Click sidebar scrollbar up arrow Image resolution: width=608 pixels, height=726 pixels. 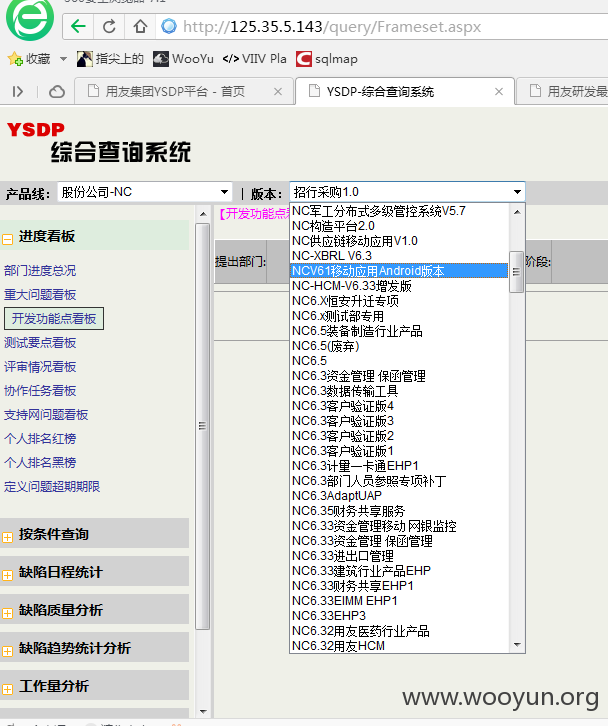click(x=203, y=214)
